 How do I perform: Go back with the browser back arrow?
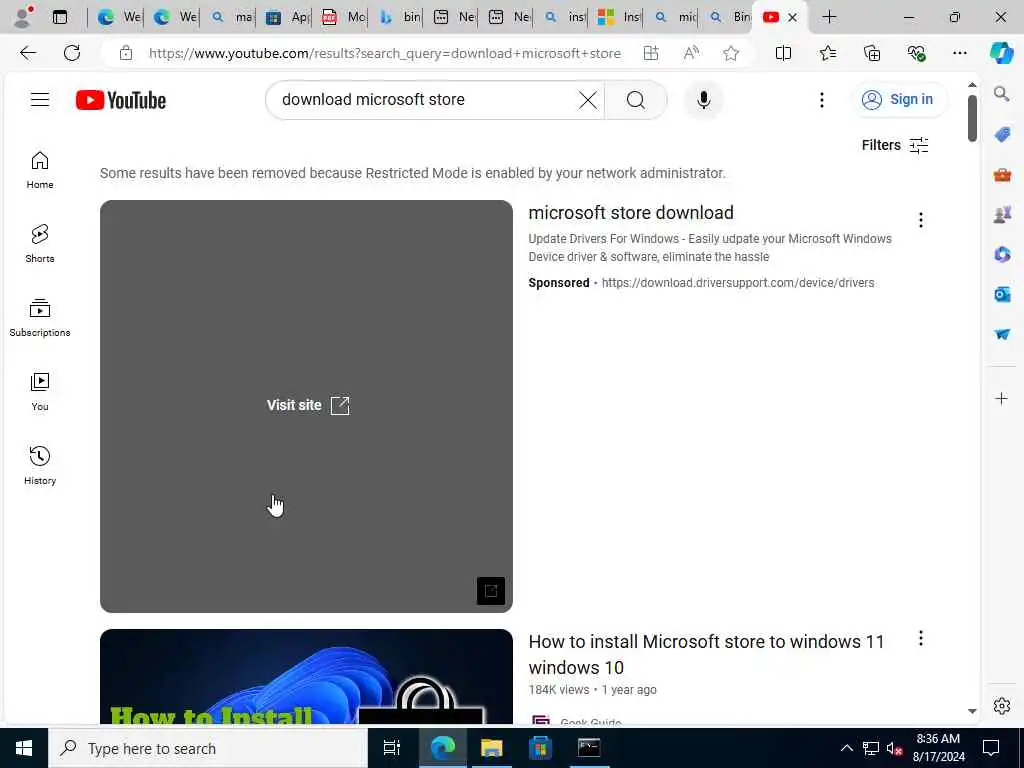[27, 53]
